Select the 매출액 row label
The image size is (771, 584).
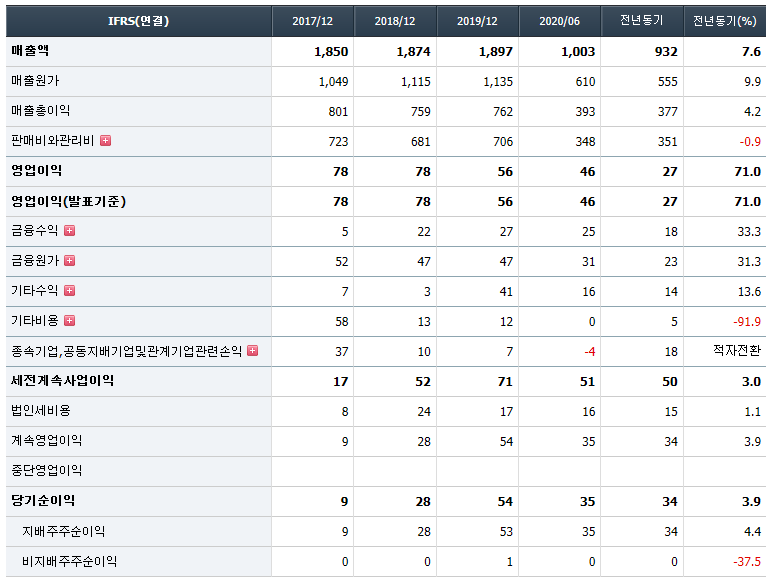point(30,51)
